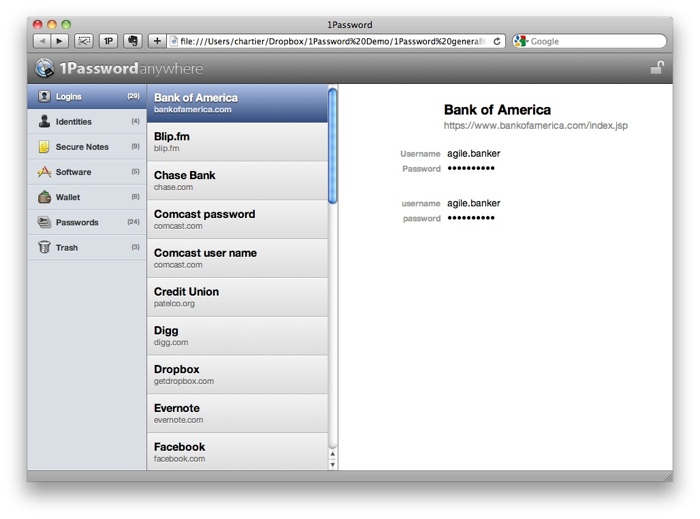Click the Passwords count badge (24)
Screen dimensions: 700x519
[133, 222]
